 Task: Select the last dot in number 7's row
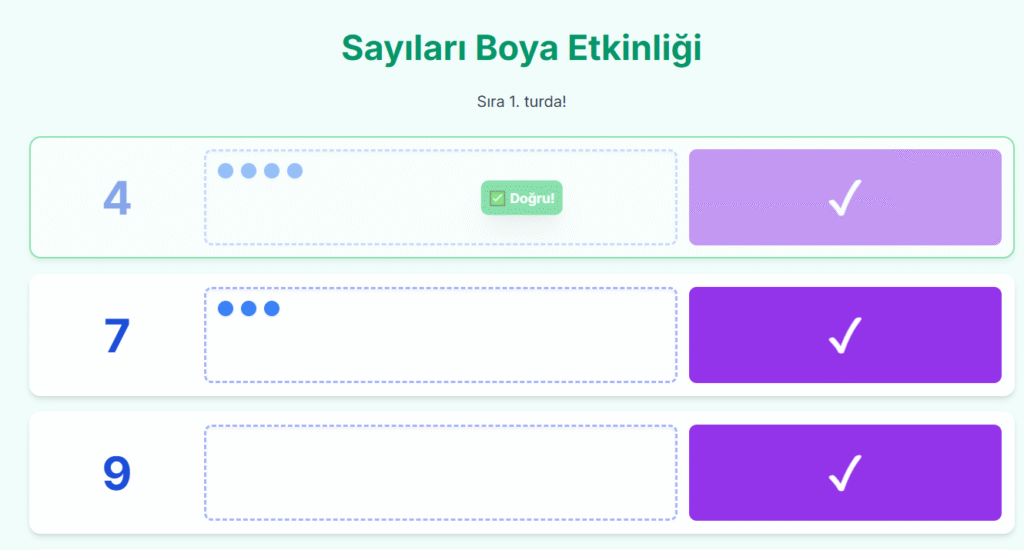[x=272, y=308]
